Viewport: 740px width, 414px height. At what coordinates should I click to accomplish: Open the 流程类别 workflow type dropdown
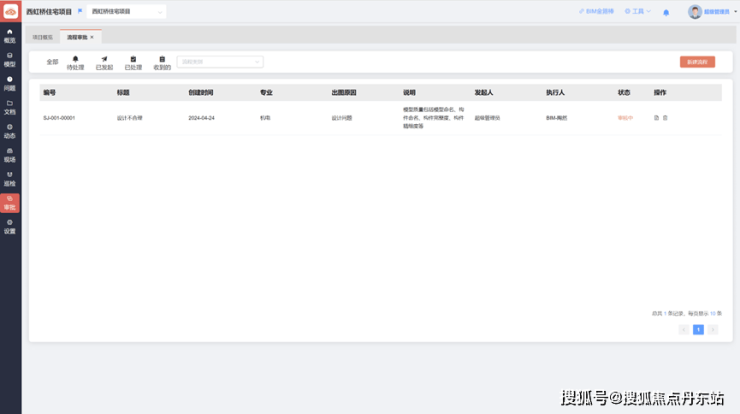(220, 61)
